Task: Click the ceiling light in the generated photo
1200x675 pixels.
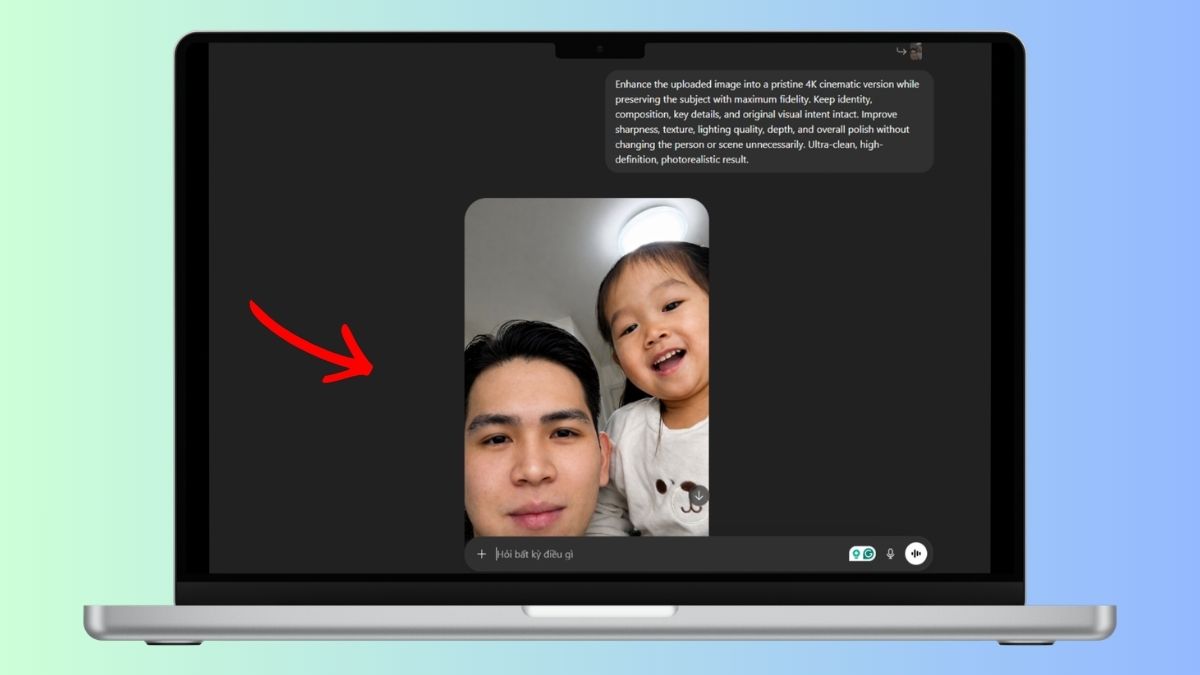Action: tap(652, 228)
